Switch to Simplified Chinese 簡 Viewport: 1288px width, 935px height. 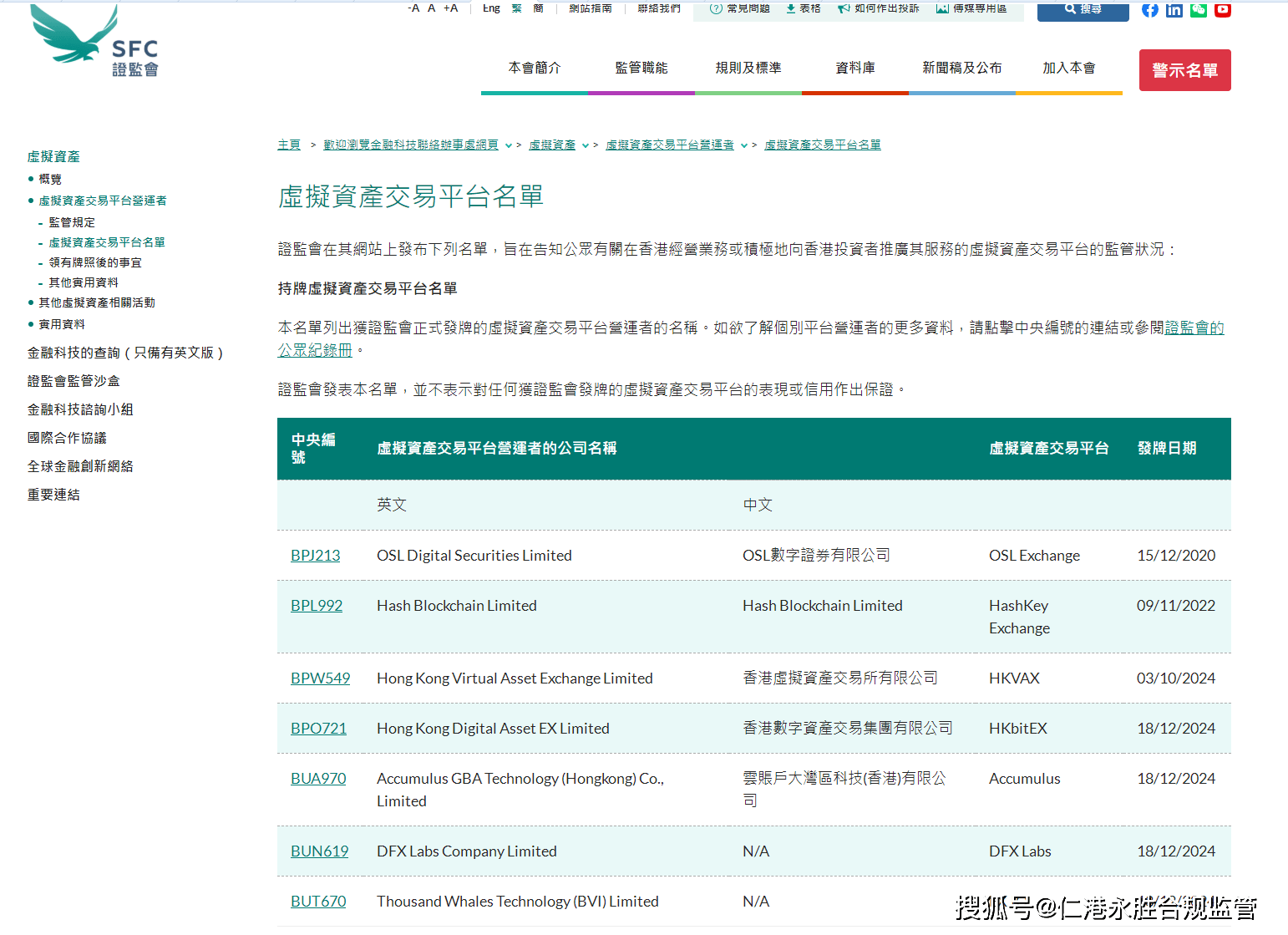tap(539, 8)
